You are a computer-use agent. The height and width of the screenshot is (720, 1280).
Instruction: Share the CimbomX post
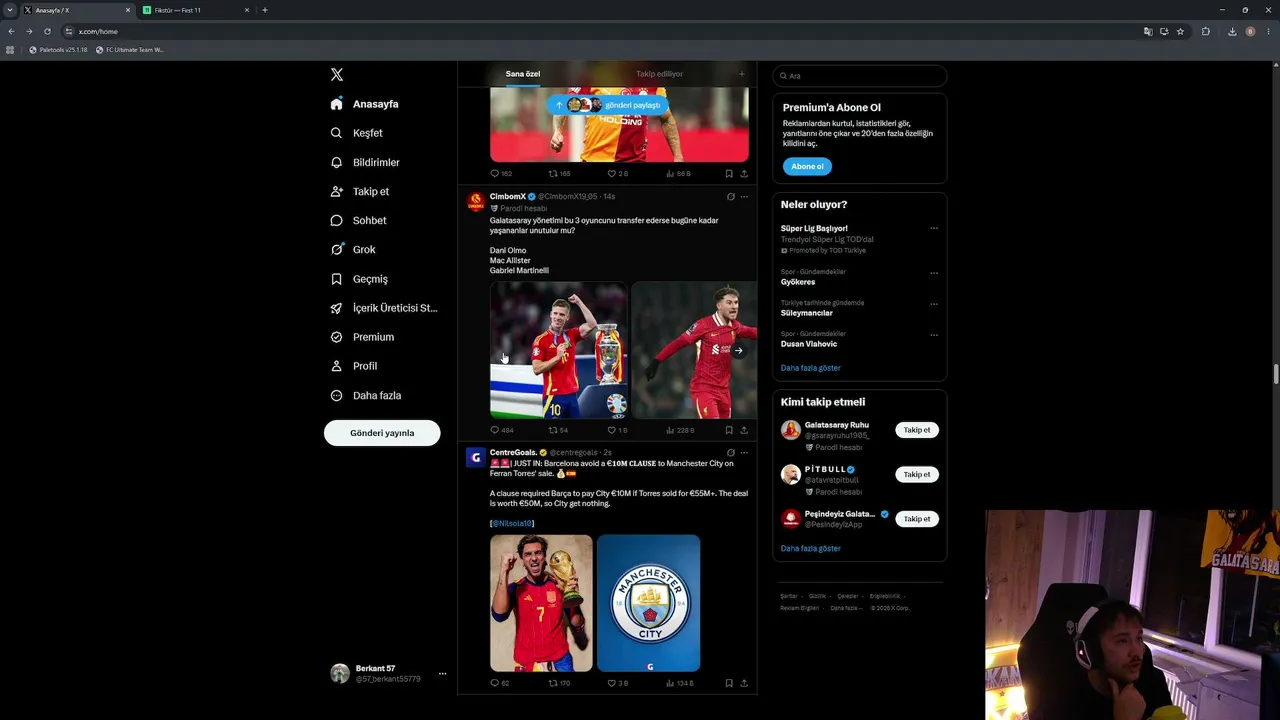744,430
